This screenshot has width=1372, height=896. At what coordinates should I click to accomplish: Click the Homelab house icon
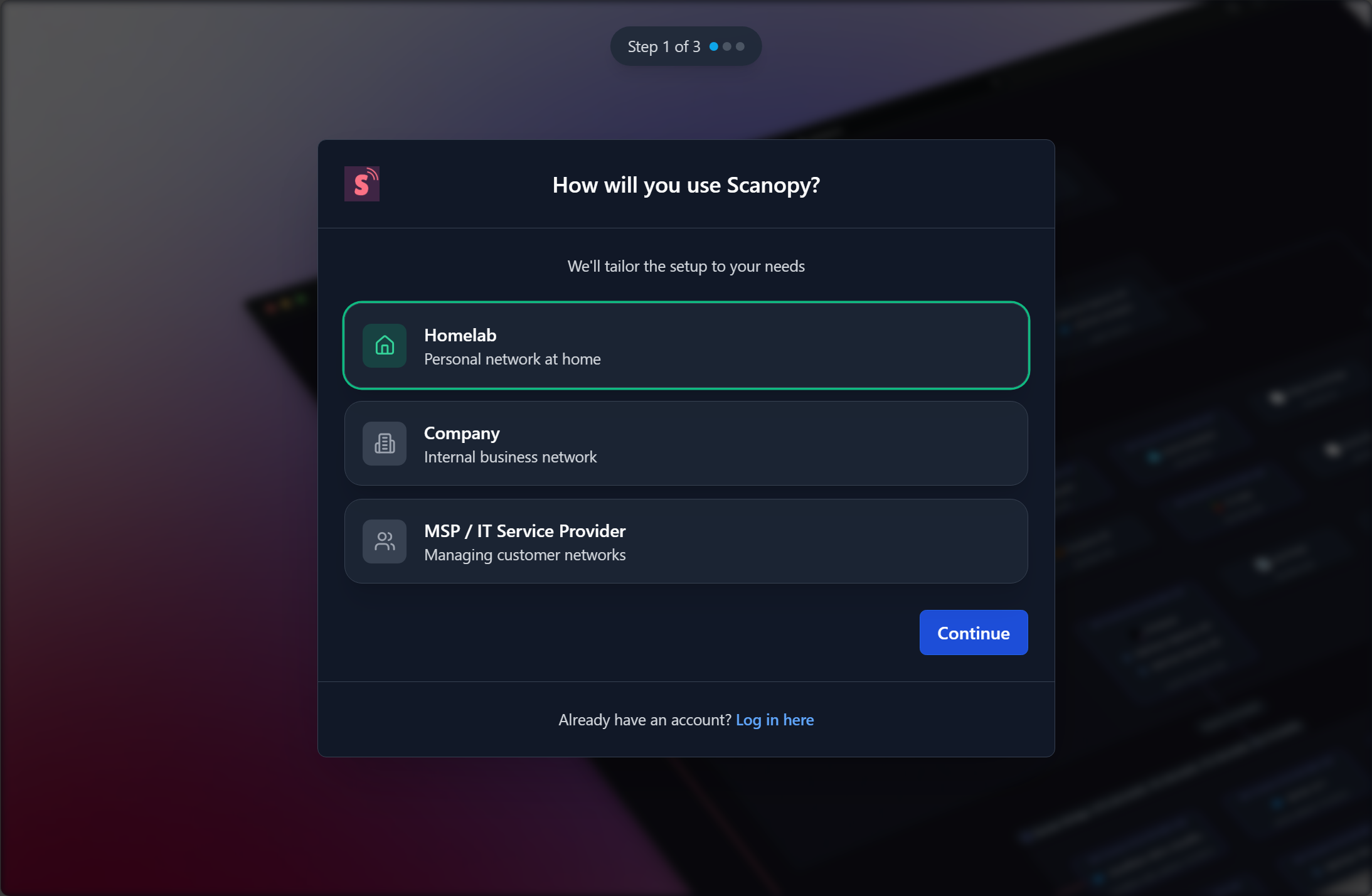pyautogui.click(x=385, y=346)
